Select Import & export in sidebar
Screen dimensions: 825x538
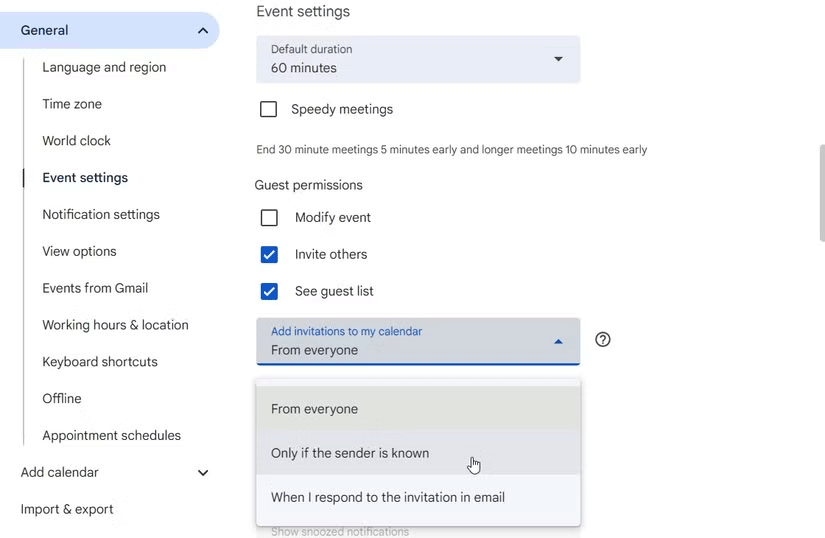pos(67,509)
